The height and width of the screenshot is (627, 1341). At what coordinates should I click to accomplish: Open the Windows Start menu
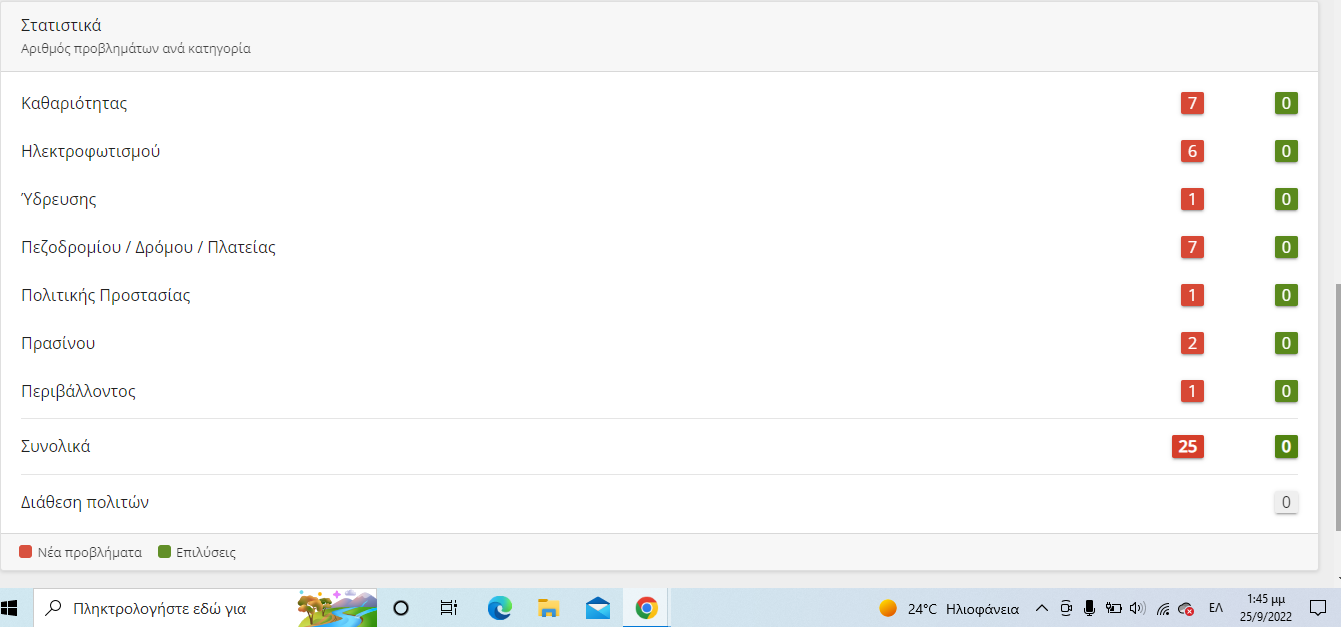click(11, 607)
